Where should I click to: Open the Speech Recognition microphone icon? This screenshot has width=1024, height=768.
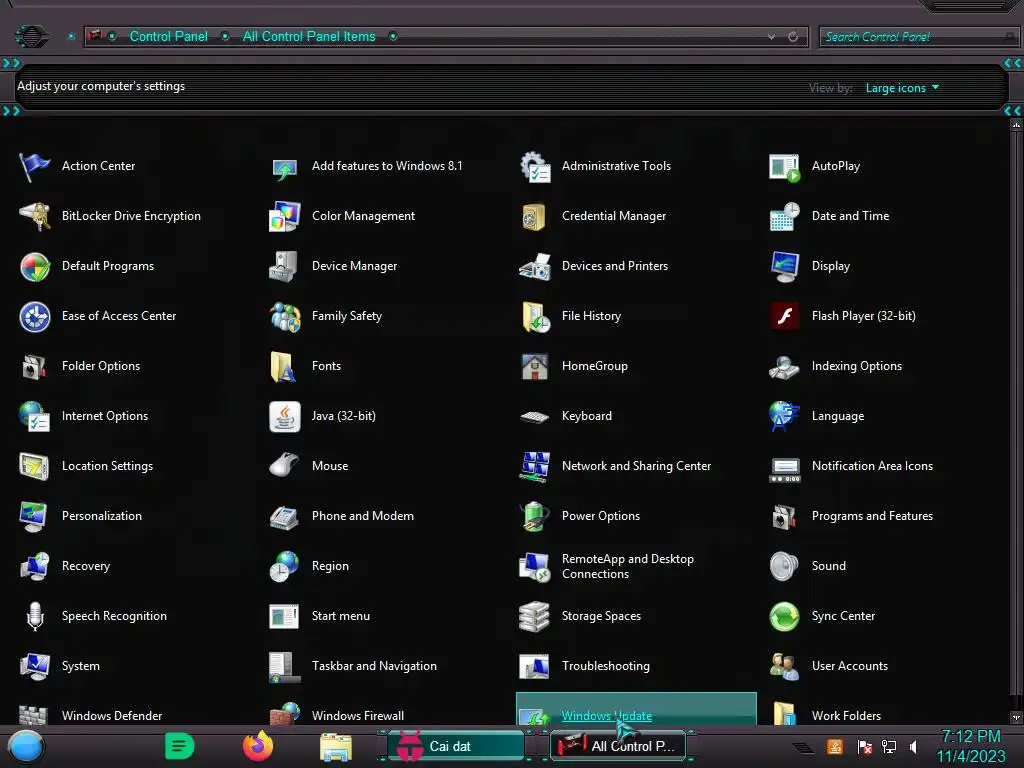(x=35, y=616)
